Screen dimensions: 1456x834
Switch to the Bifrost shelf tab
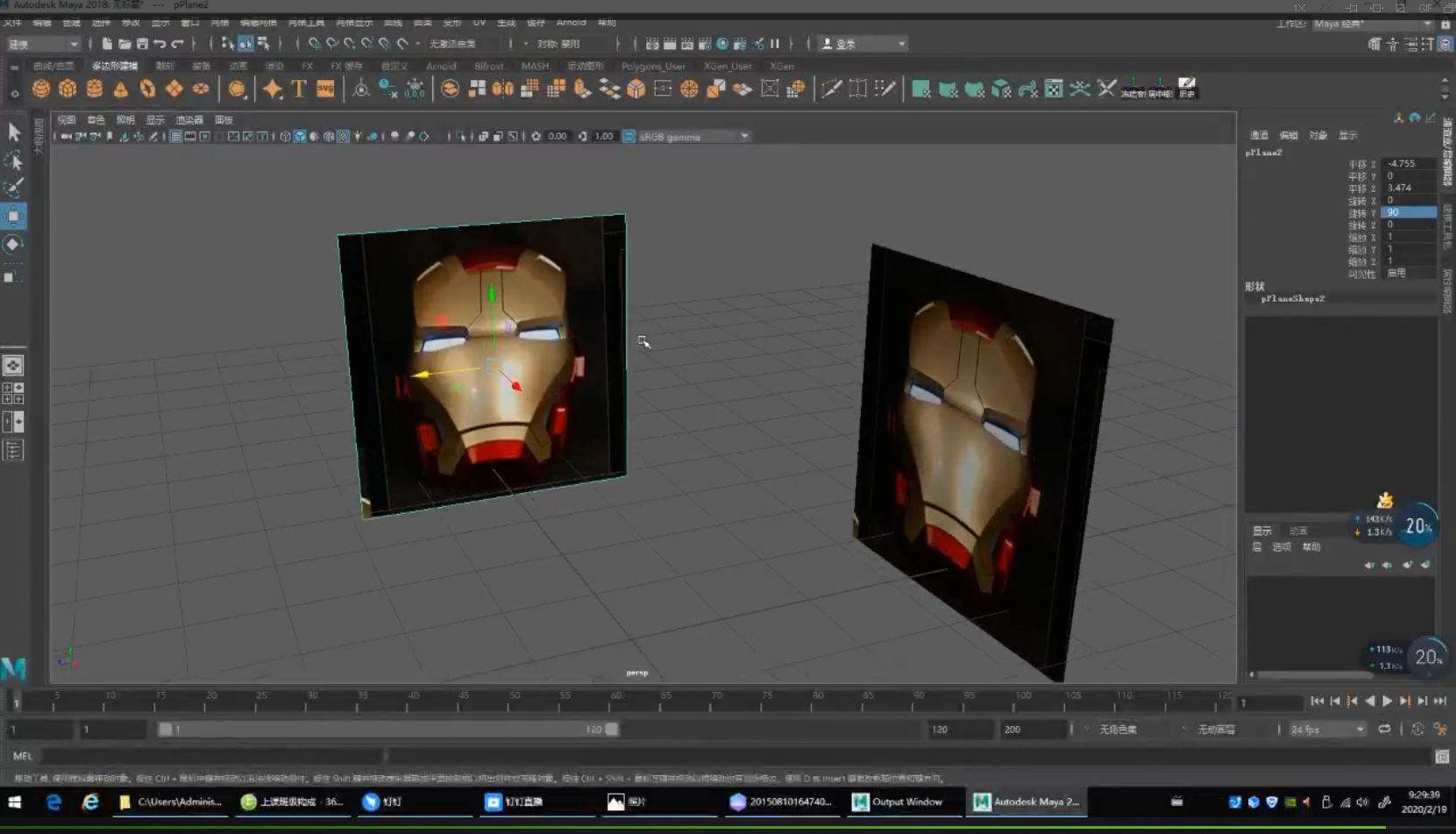(x=489, y=66)
